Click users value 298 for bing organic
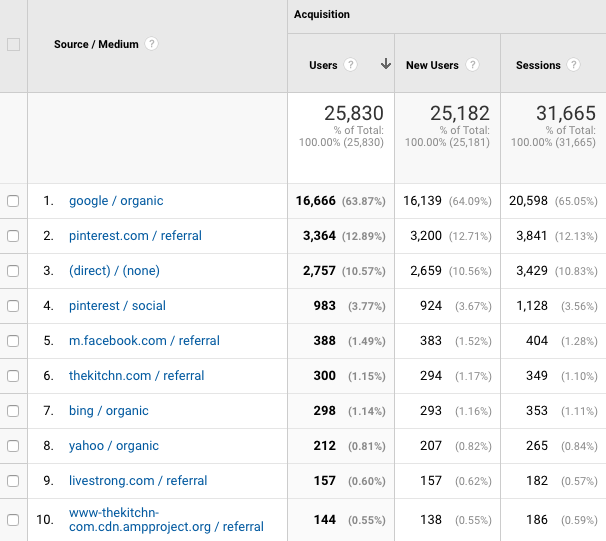The width and height of the screenshot is (606, 541). [325, 411]
